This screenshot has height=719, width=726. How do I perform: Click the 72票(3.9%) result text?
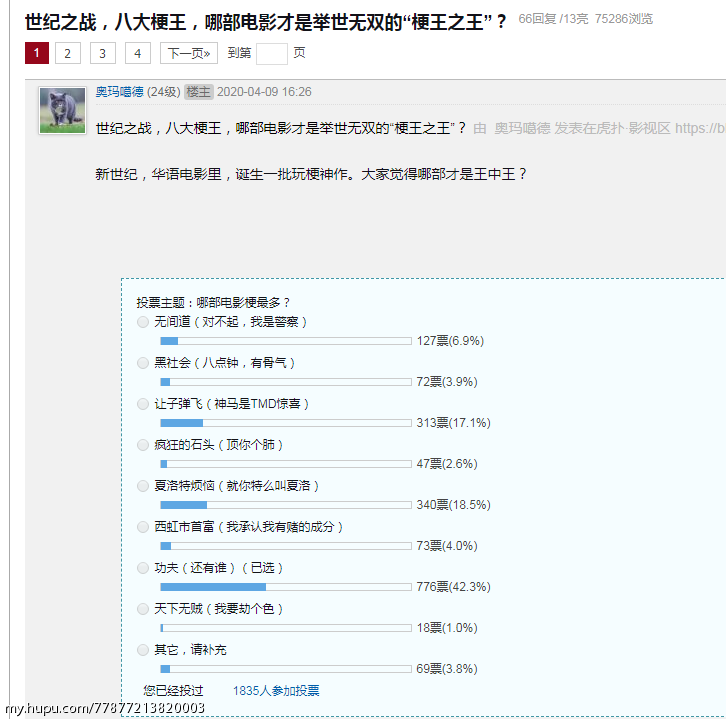coord(447,382)
